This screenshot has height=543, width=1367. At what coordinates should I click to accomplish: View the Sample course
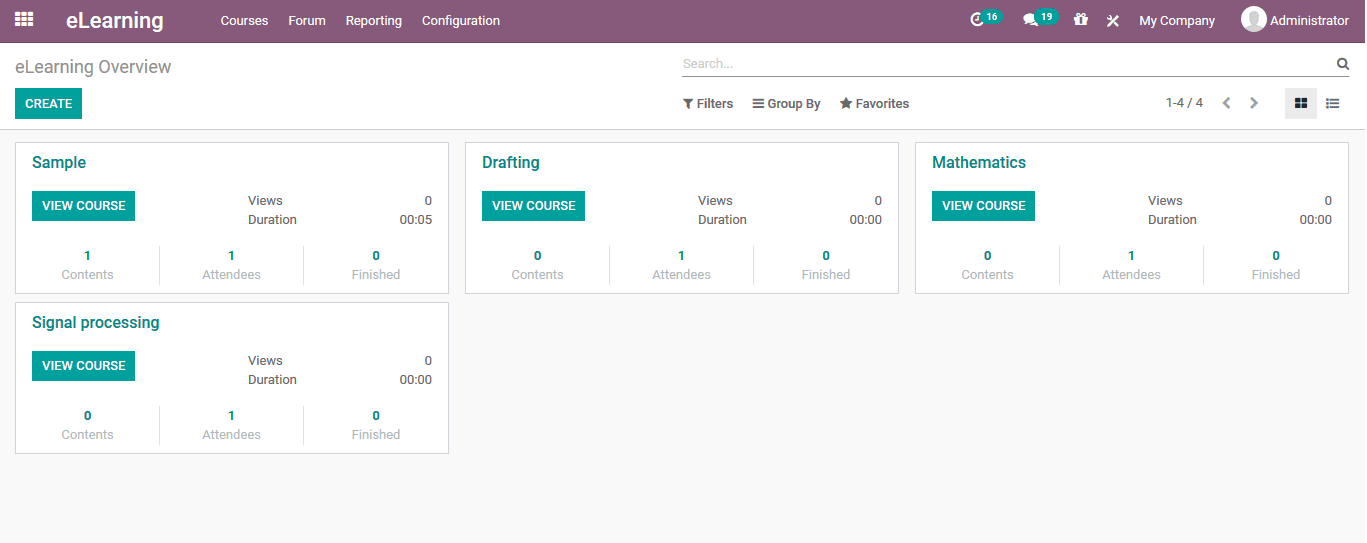[x=83, y=206]
